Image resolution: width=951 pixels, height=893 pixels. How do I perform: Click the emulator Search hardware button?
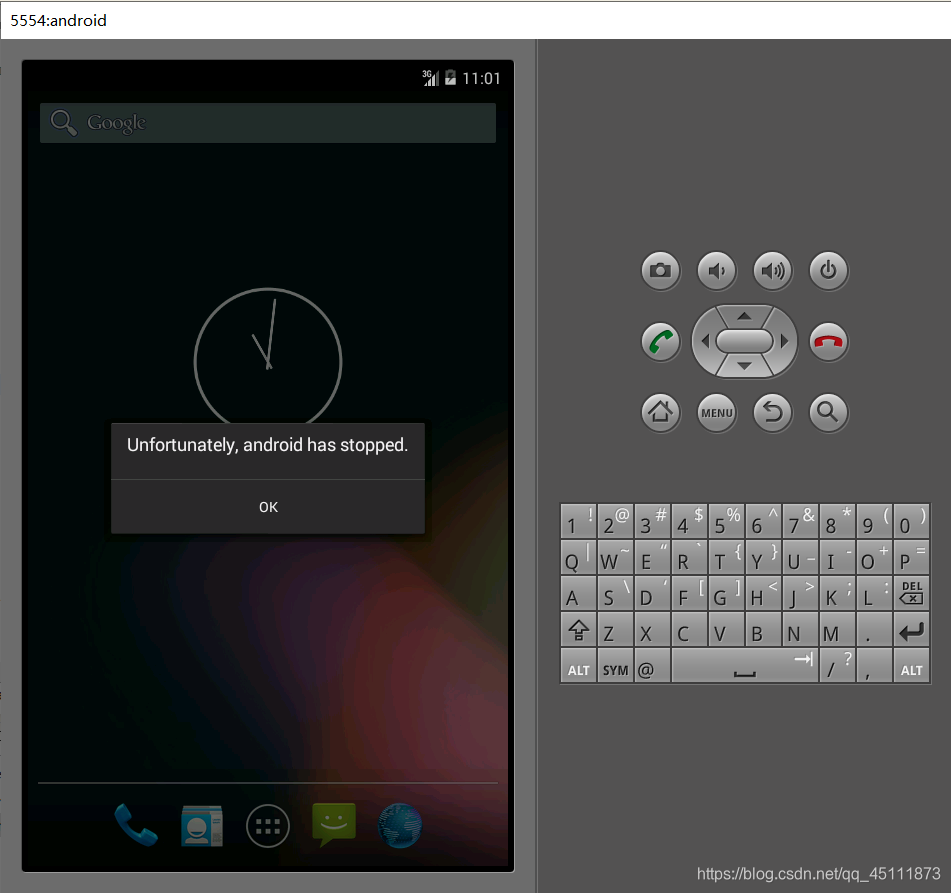(828, 413)
